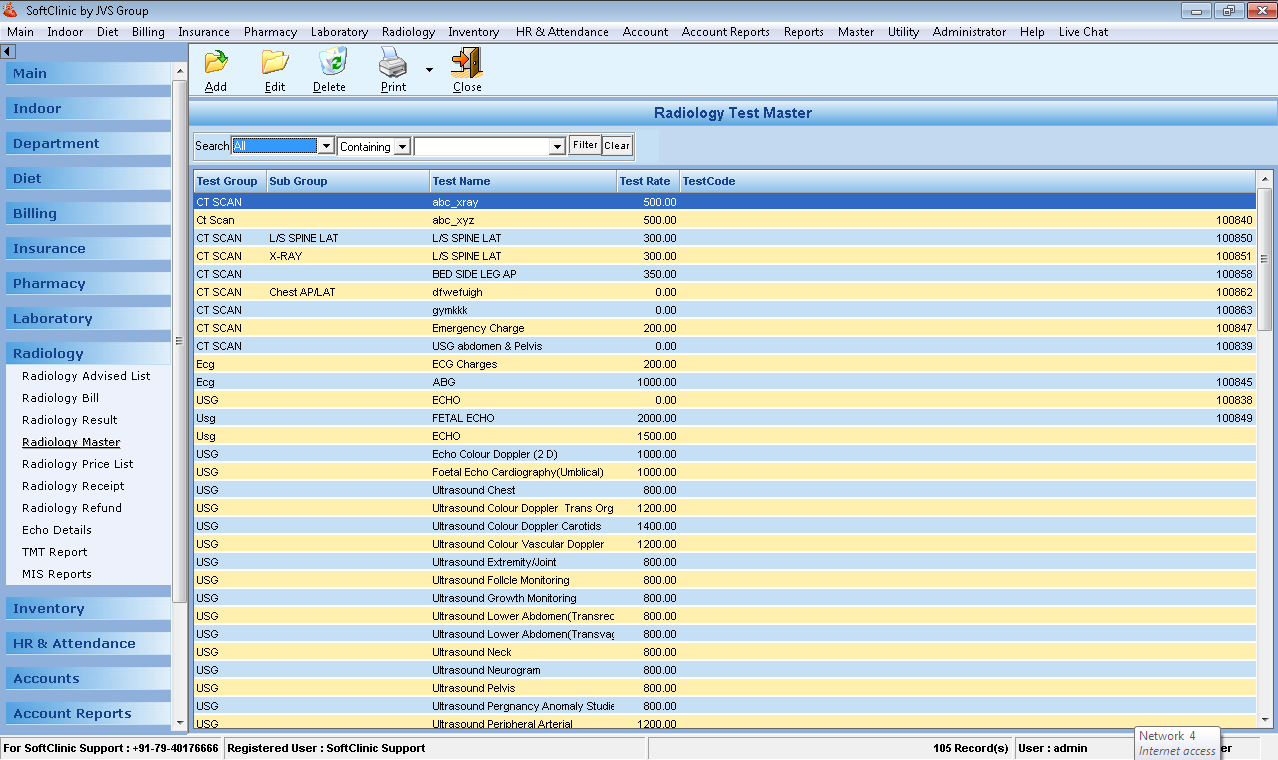The image size is (1278, 760).
Task: Click the Delete recycle bin icon
Action: coord(331,63)
